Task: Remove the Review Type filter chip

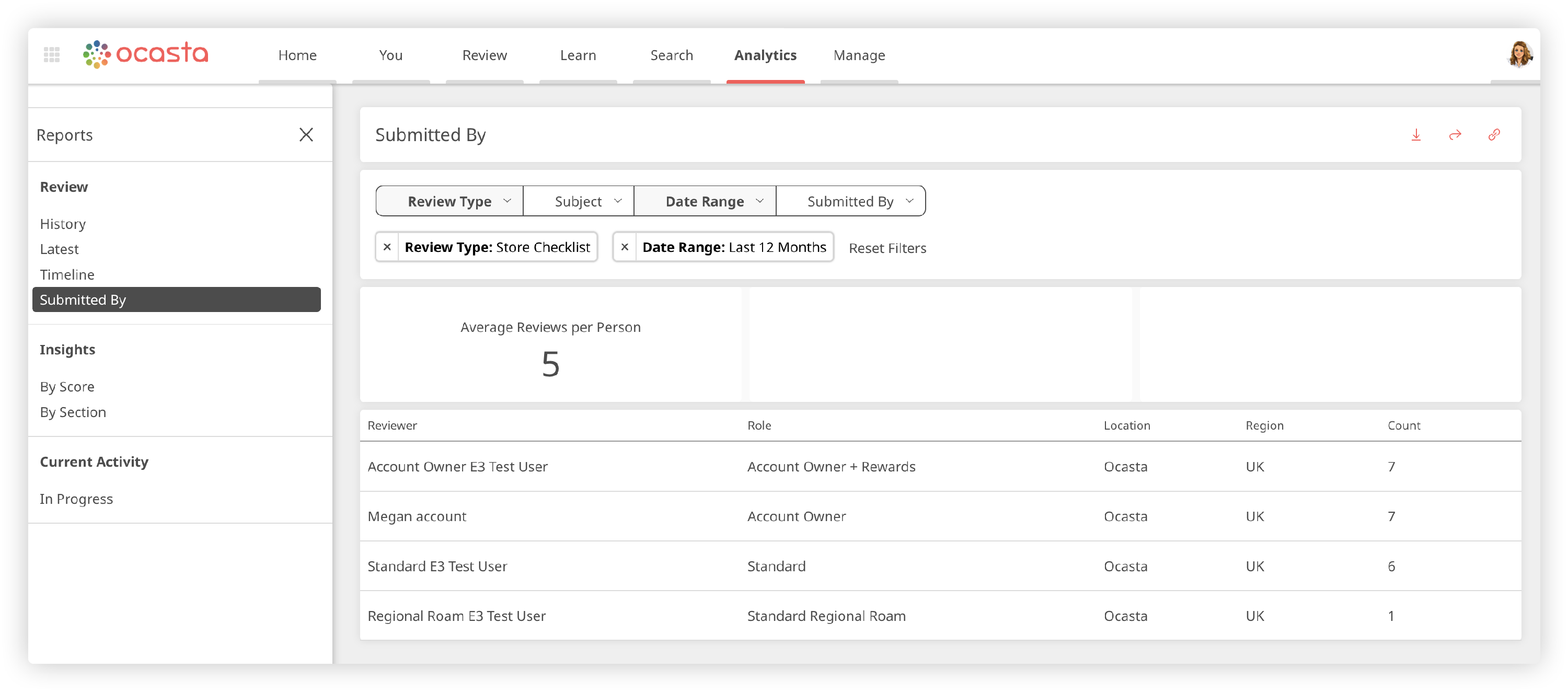Action: click(x=387, y=247)
